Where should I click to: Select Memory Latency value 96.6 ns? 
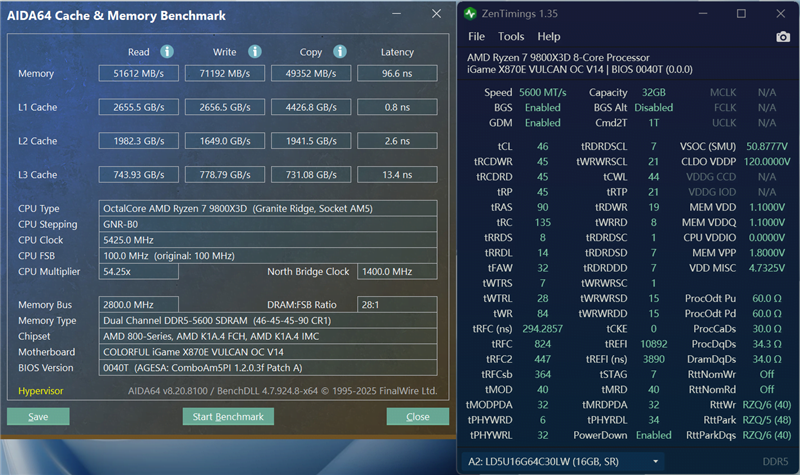tap(397, 73)
